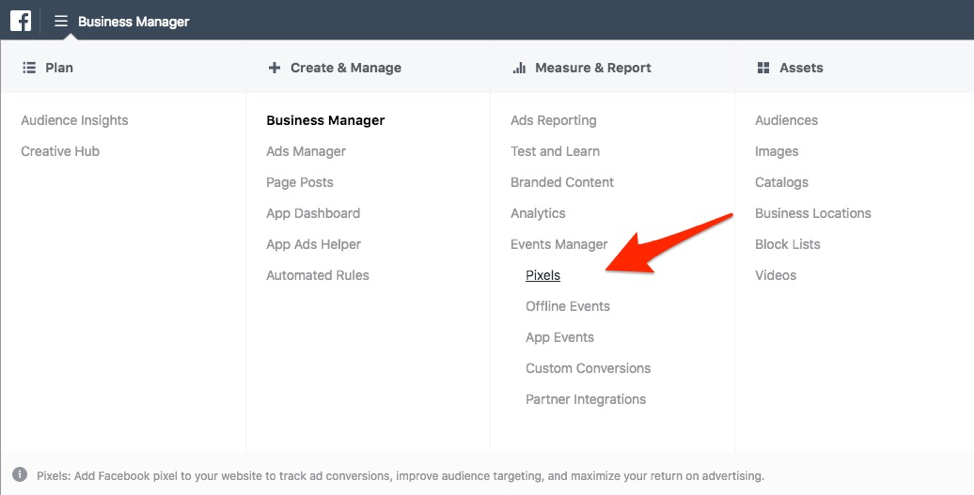Open Partner Integrations

click(x=586, y=399)
